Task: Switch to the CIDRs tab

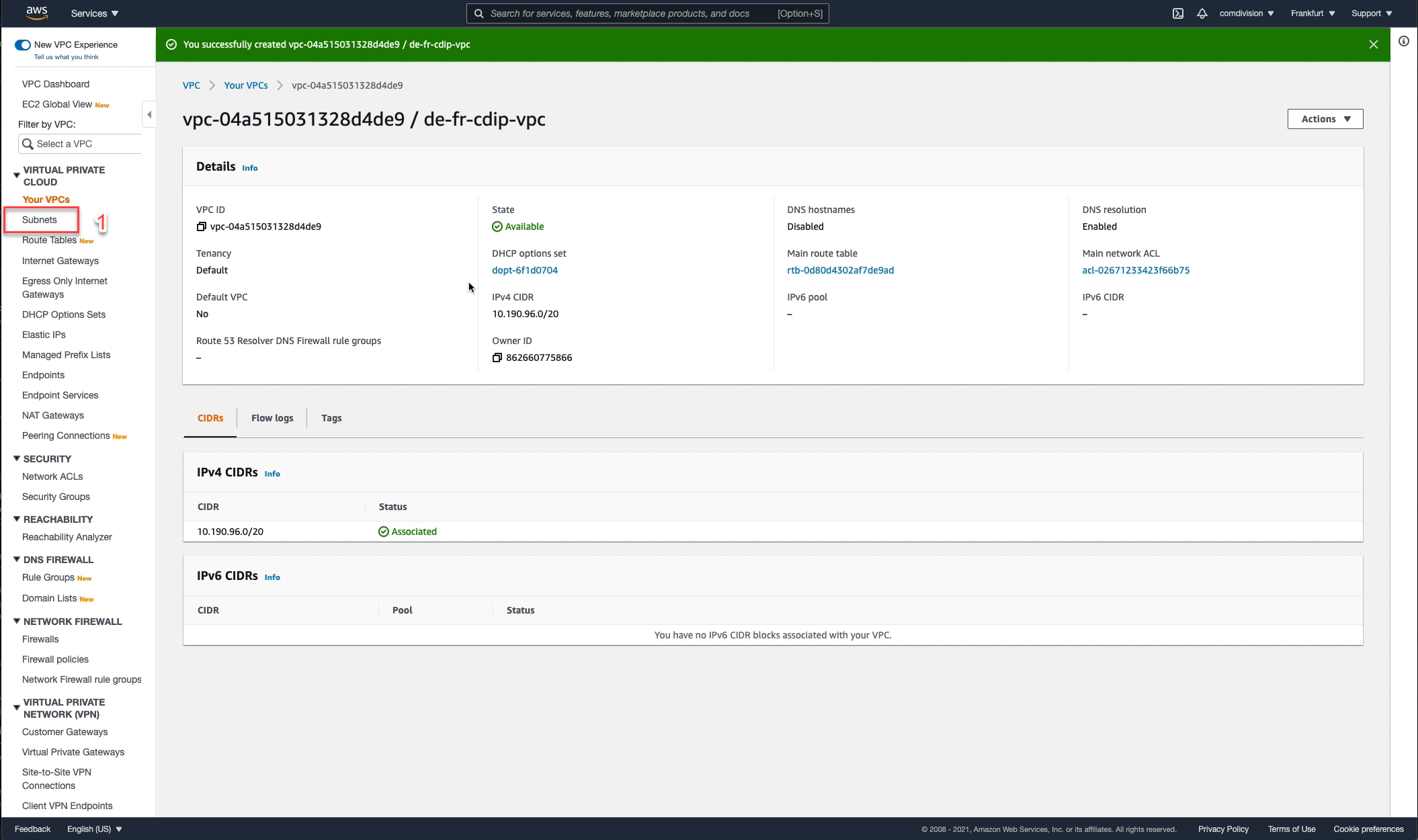Action: [210, 418]
